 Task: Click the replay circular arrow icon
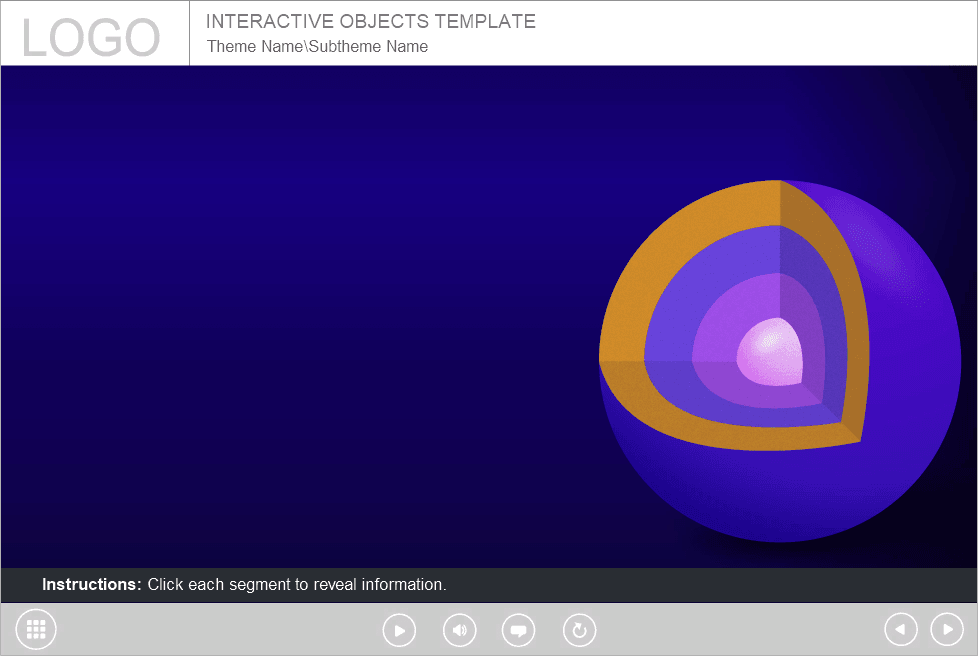click(579, 630)
